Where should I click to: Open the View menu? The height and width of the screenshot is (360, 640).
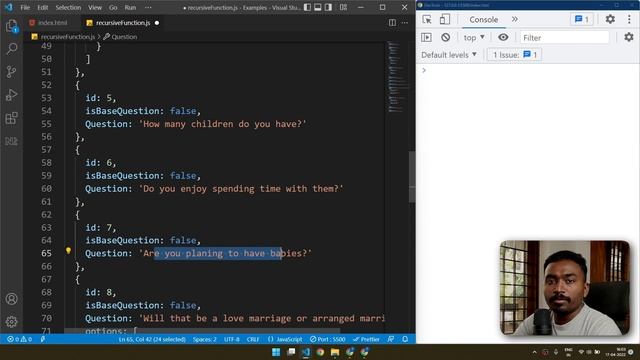click(x=95, y=7)
